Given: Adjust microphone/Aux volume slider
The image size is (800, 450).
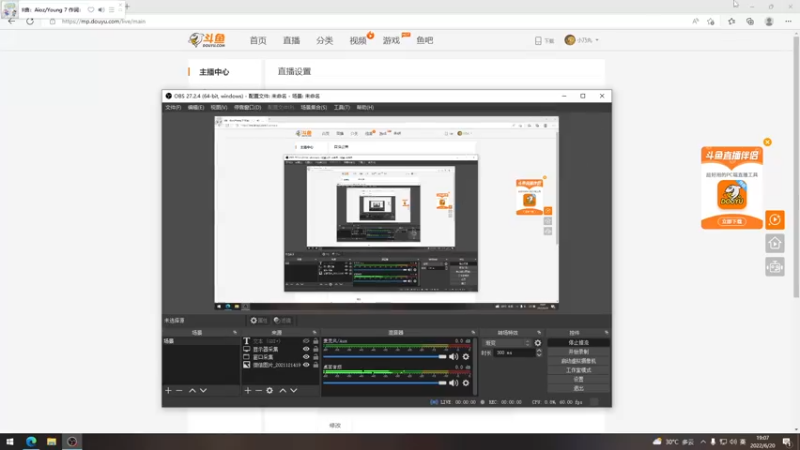Looking at the screenshot, I should click(x=385, y=357).
